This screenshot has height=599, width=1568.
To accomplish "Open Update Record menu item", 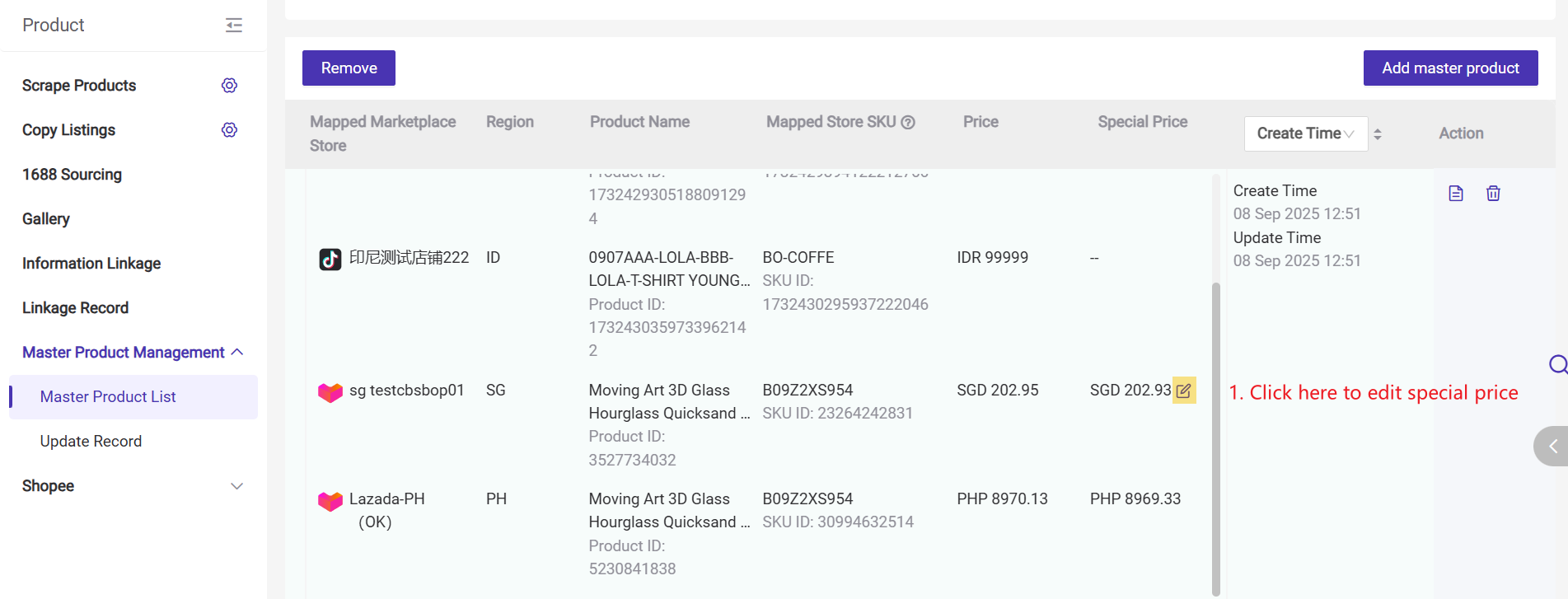I will pos(91,442).
